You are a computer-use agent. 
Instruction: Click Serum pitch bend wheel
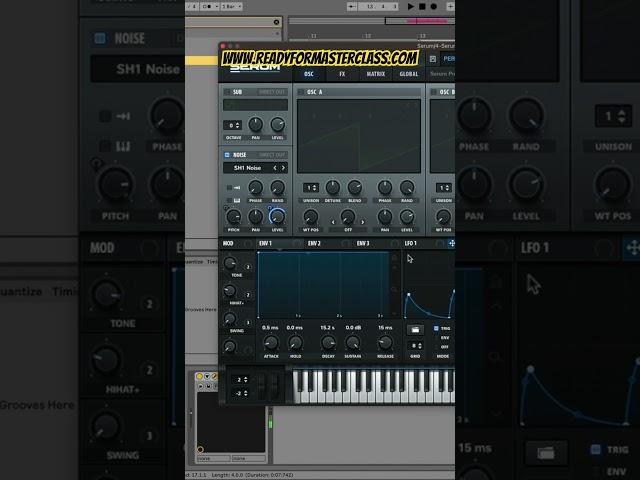pos(261,385)
